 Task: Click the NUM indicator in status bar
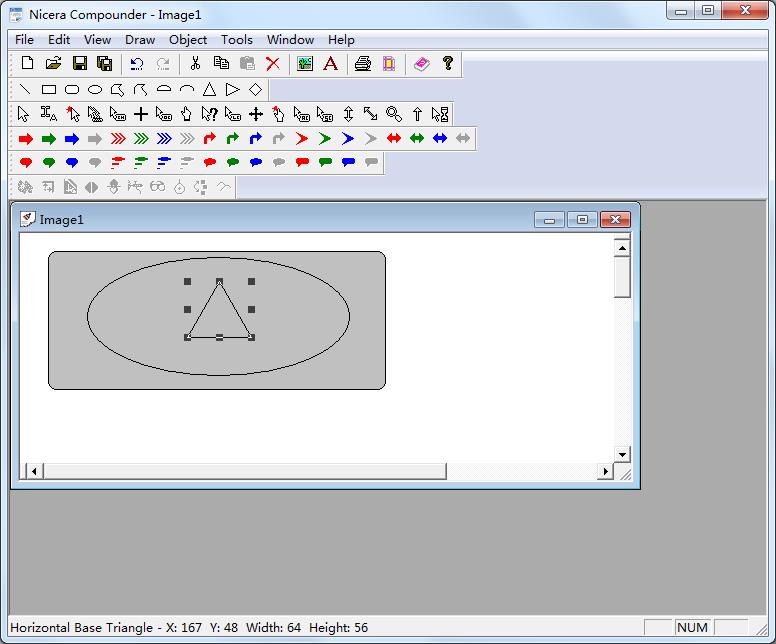(x=692, y=627)
